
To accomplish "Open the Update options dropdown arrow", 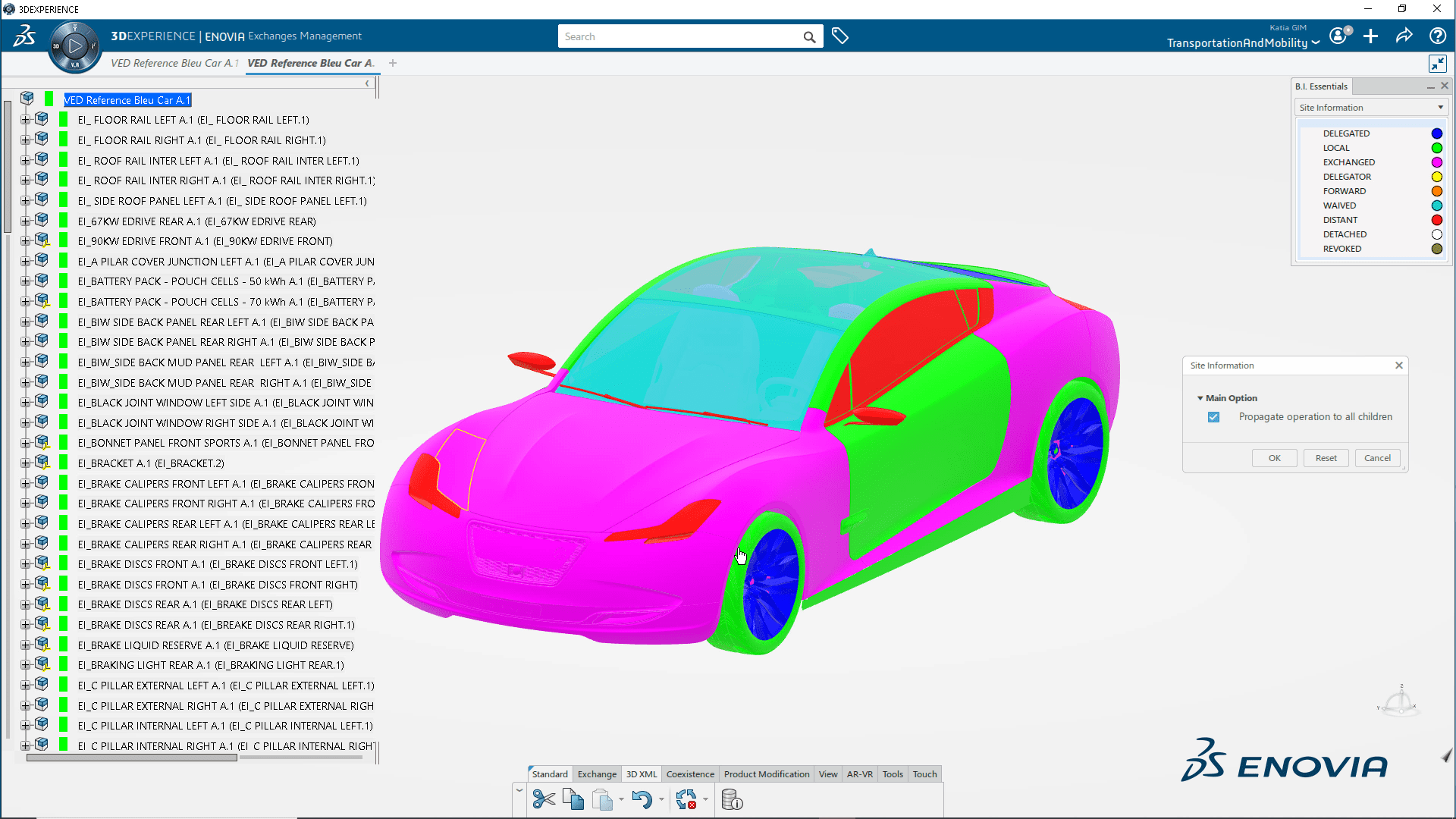I will pos(705,799).
